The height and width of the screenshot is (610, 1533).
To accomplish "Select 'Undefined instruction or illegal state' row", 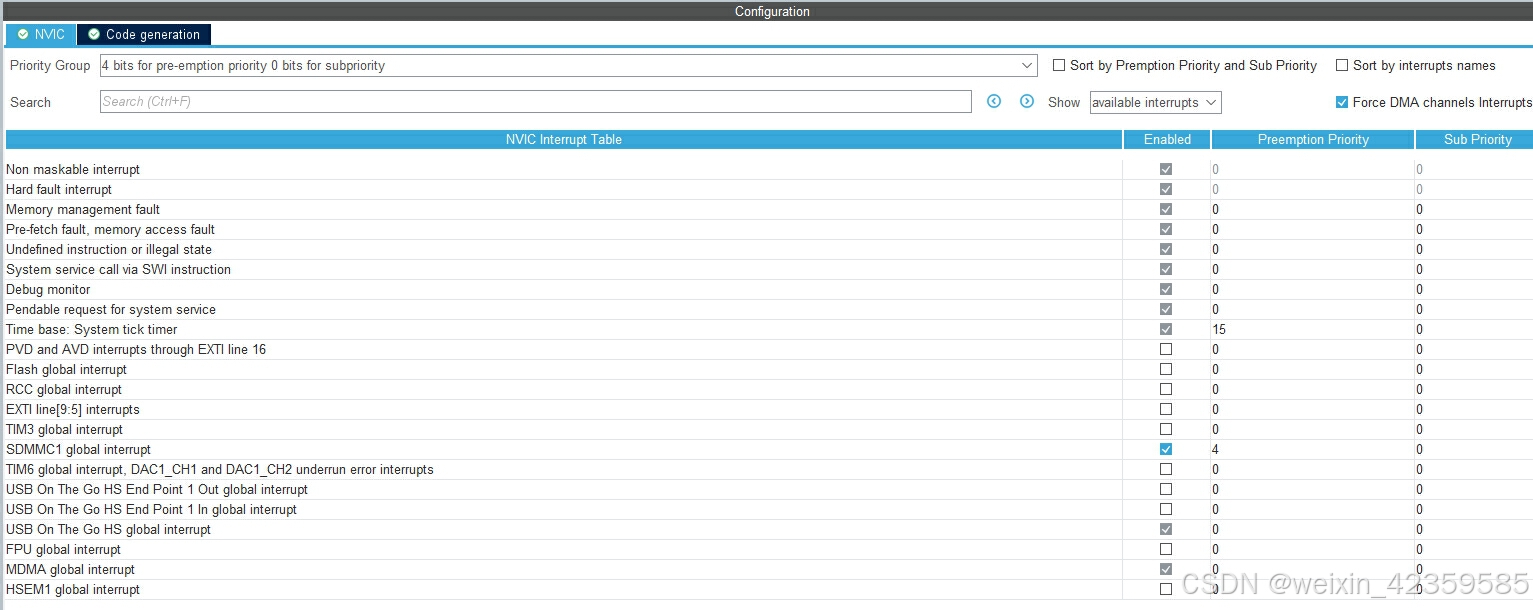I will (x=109, y=250).
